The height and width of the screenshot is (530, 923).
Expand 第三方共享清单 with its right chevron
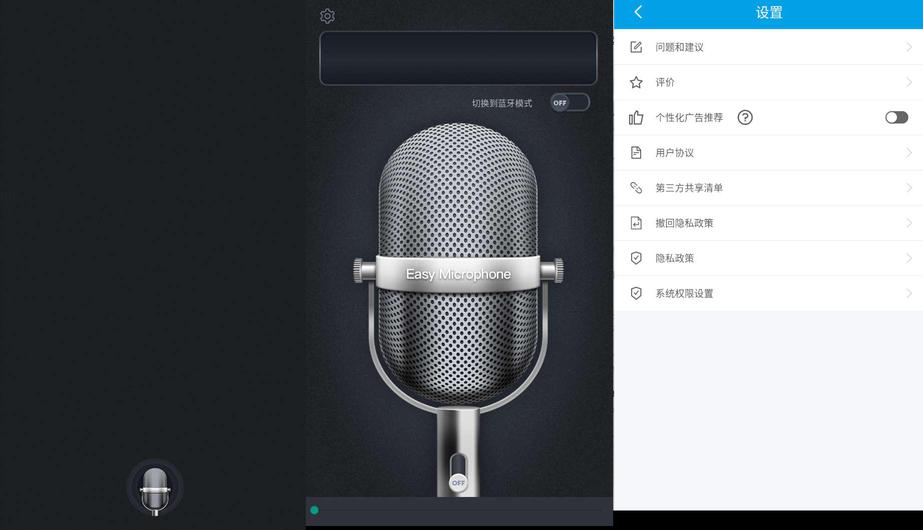(x=909, y=188)
